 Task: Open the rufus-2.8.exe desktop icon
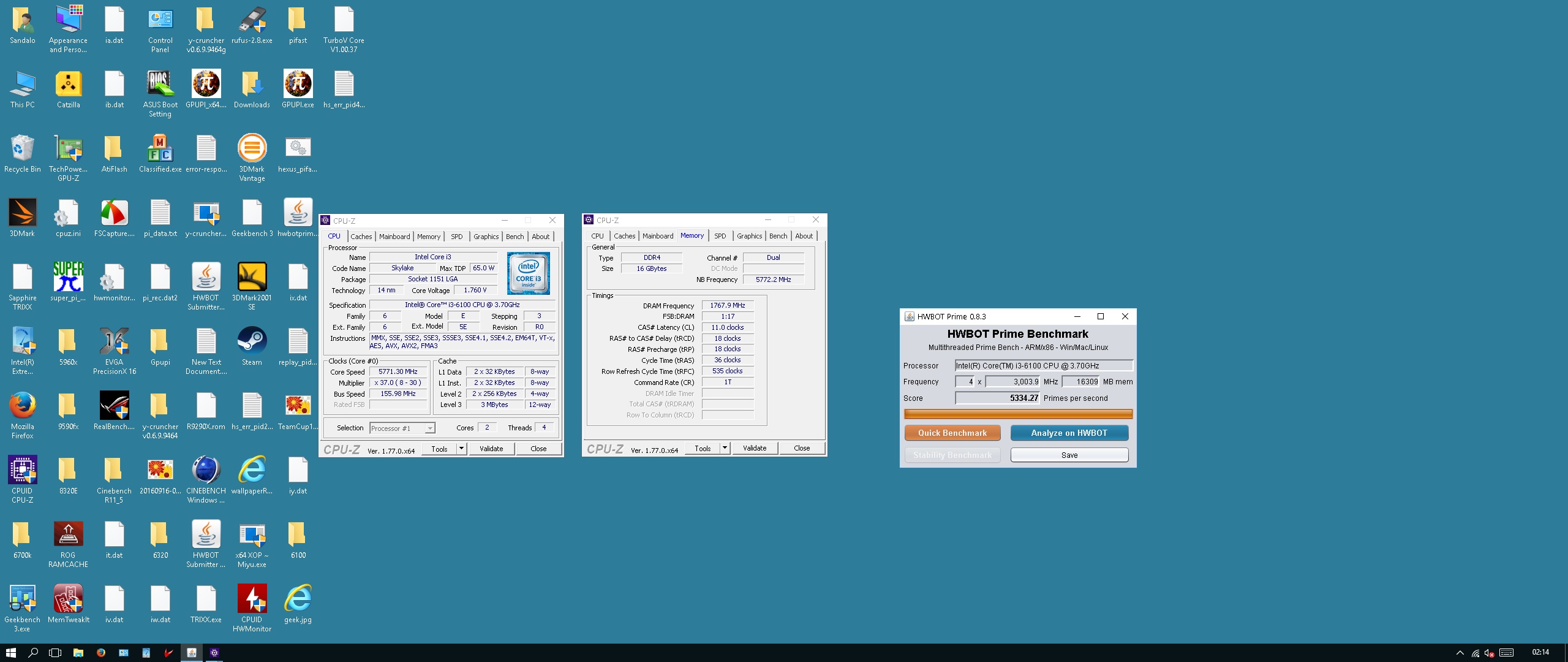252,26
